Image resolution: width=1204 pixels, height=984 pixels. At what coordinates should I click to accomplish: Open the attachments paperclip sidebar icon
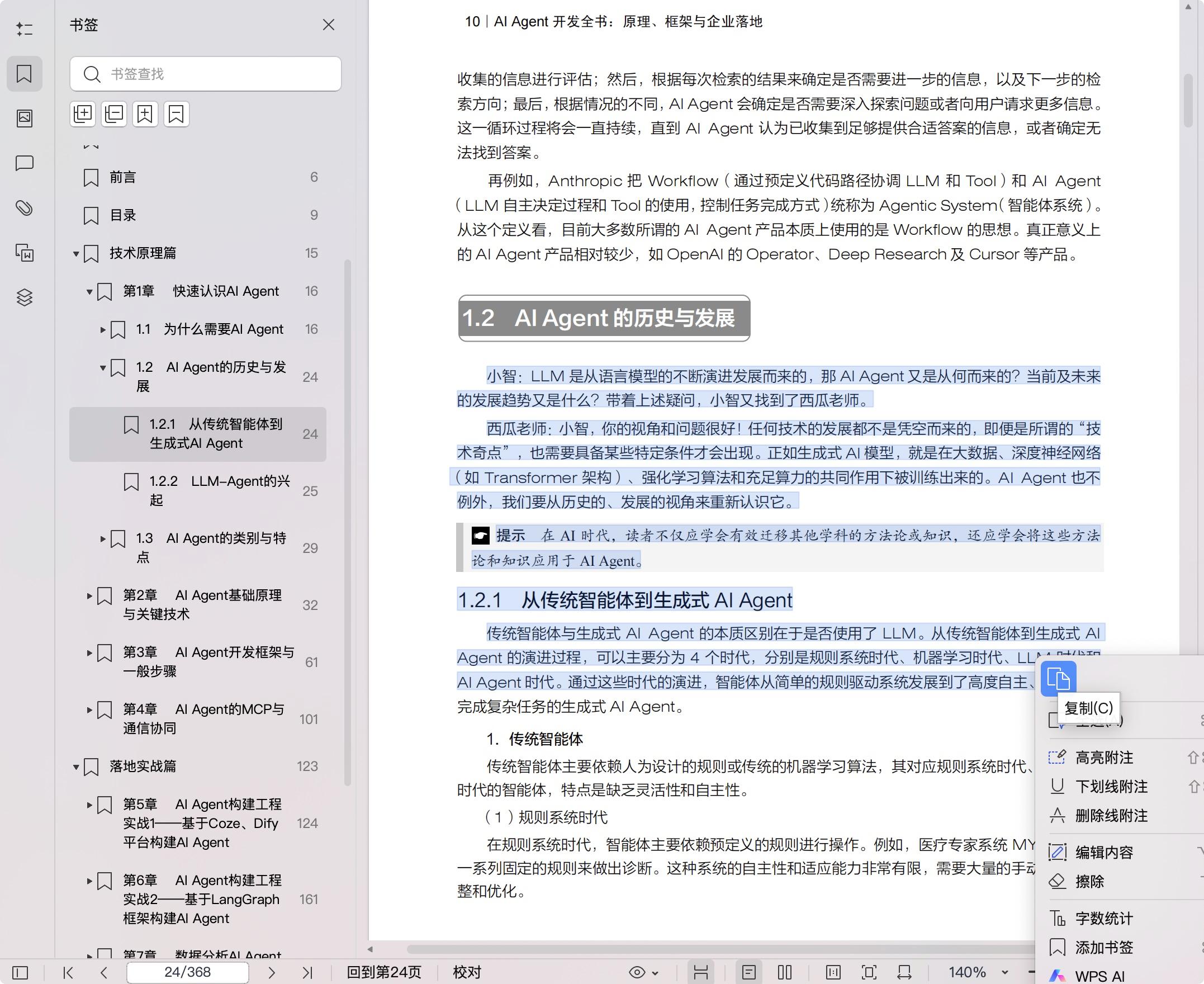pyautogui.click(x=25, y=208)
